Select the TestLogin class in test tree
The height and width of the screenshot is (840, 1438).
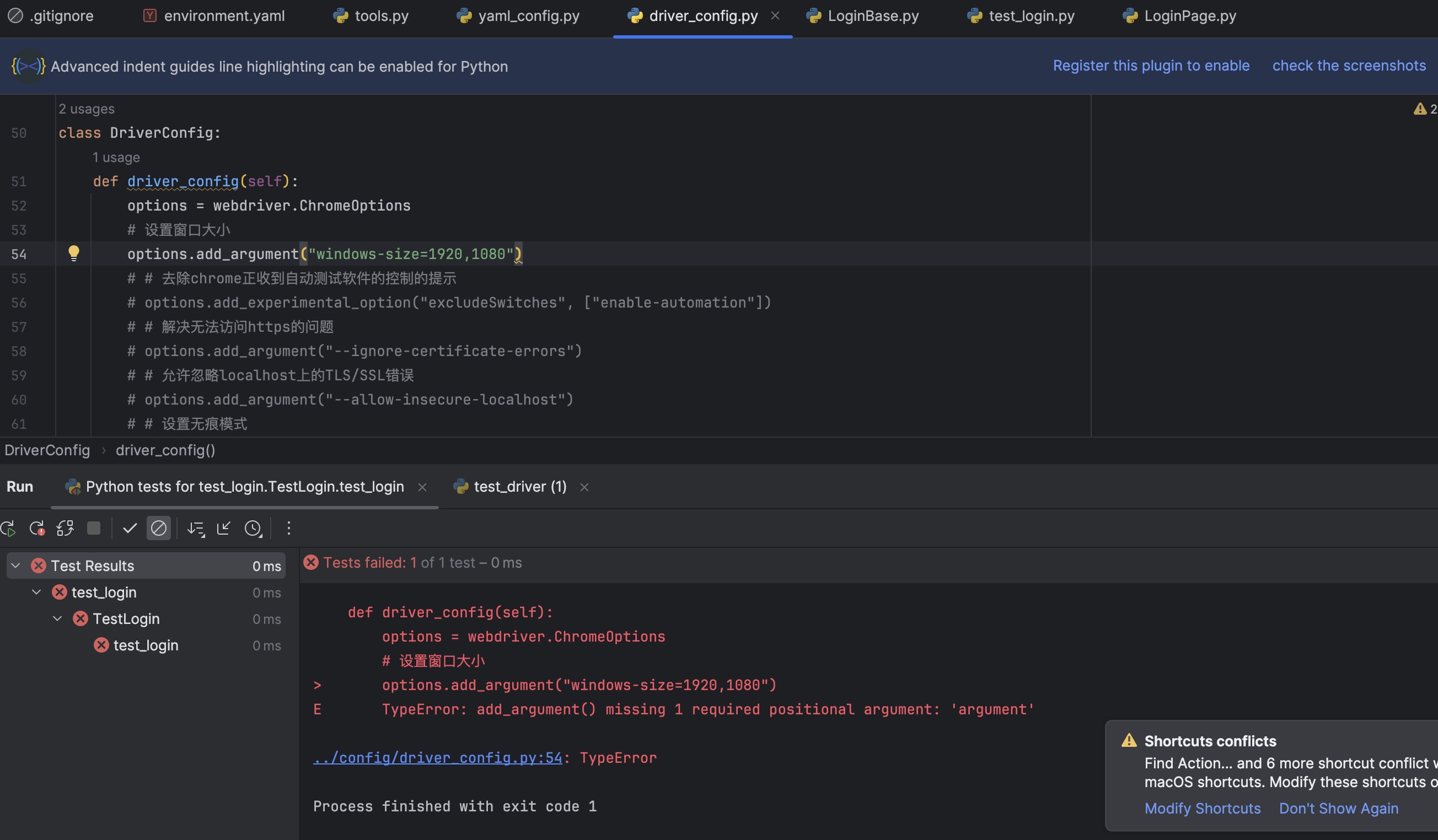(x=126, y=619)
